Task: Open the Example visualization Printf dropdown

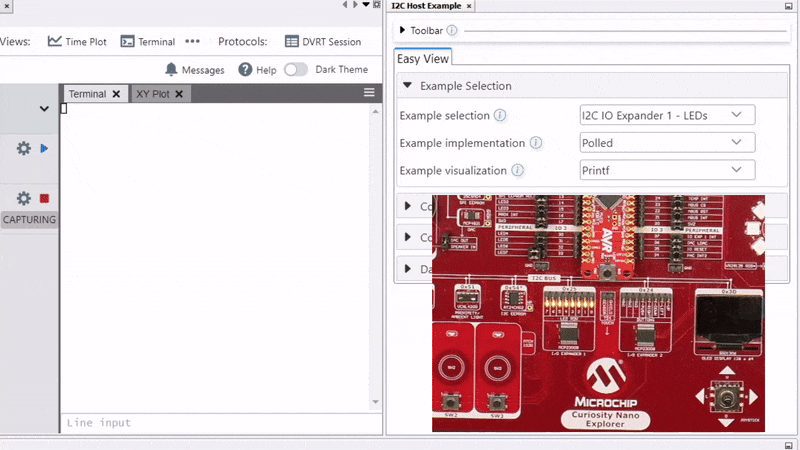Action: 667,170
